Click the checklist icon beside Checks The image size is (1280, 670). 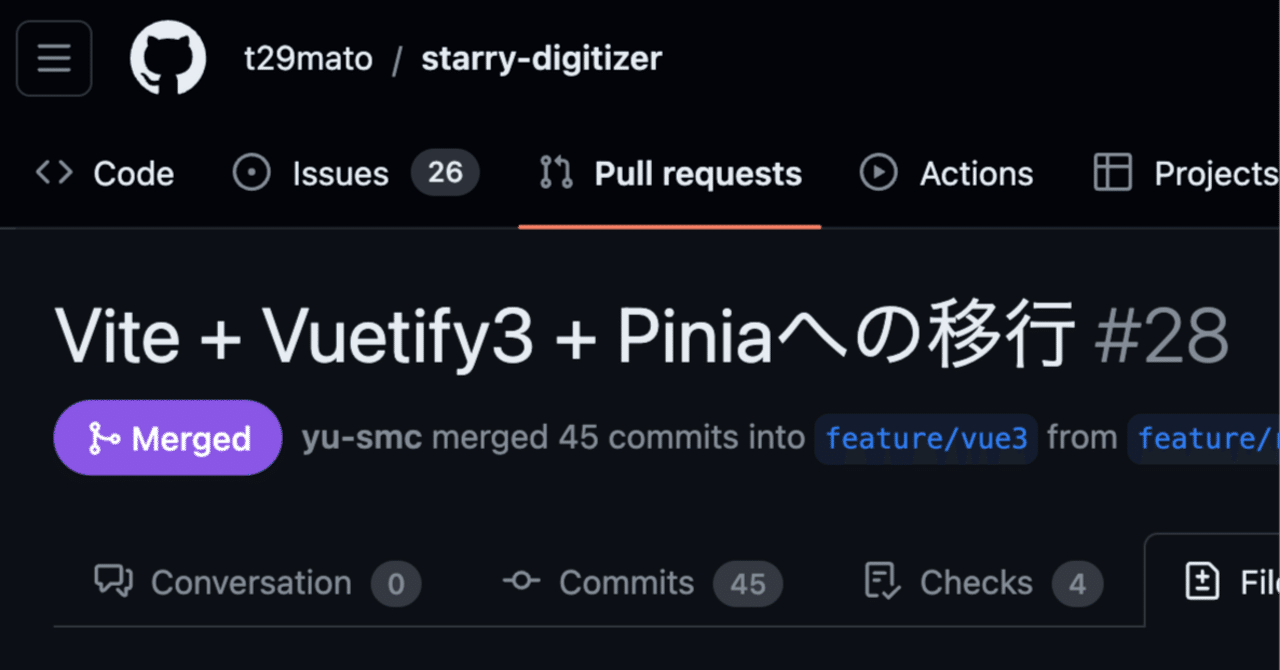(881, 581)
